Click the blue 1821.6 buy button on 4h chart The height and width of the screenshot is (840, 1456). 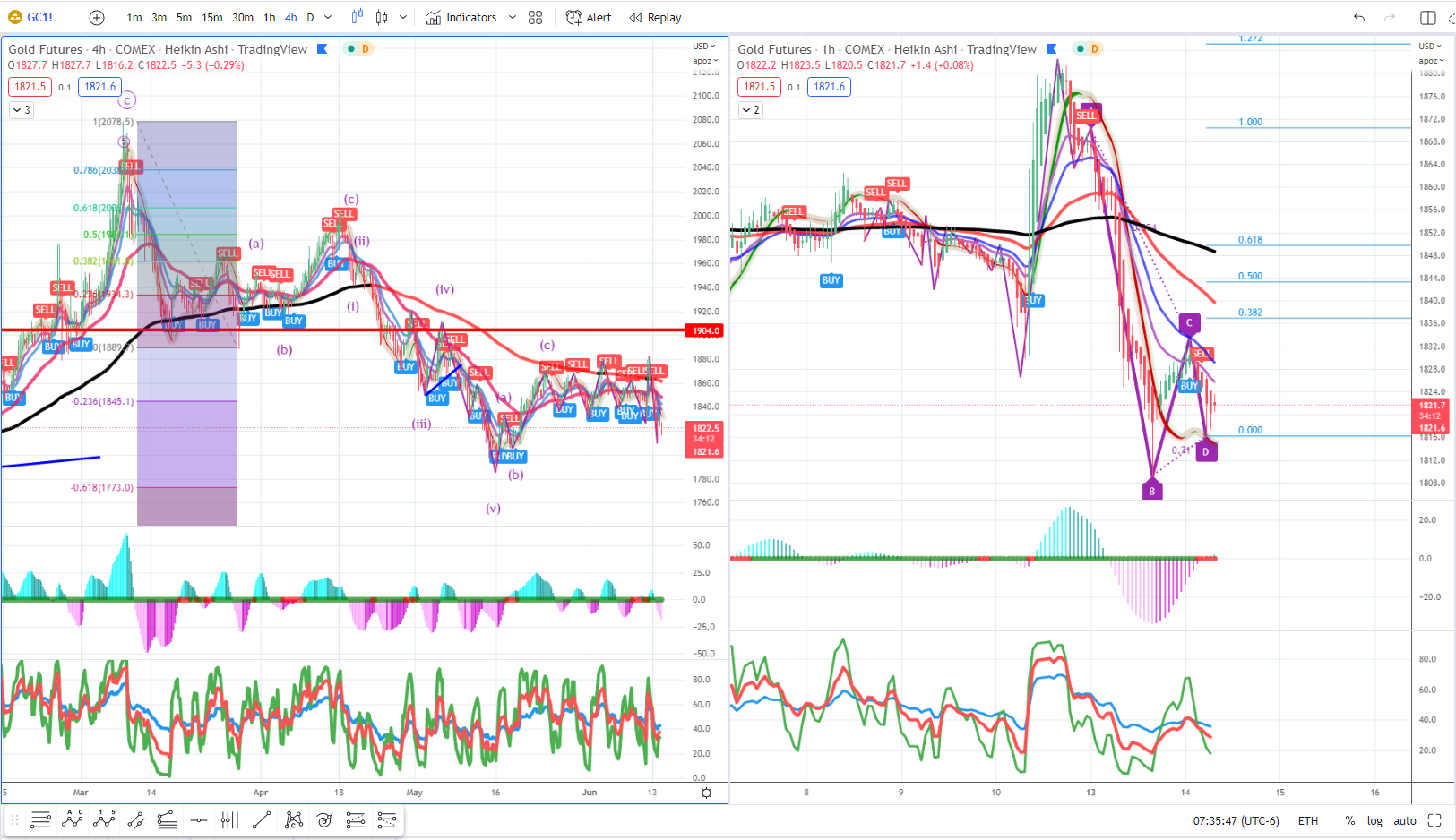(99, 87)
